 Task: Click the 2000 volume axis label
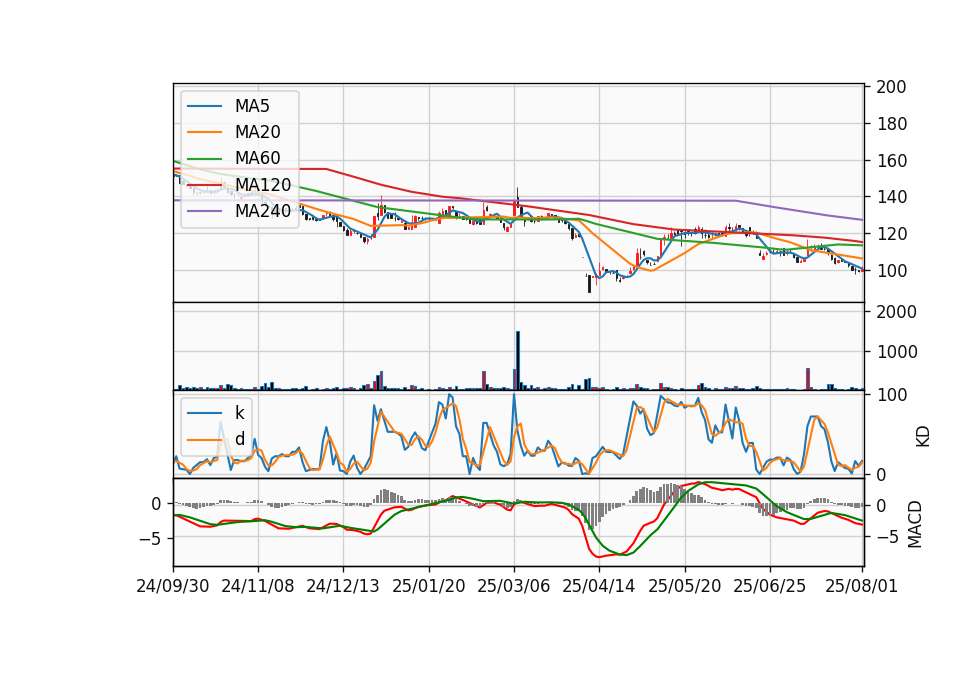[896, 312]
